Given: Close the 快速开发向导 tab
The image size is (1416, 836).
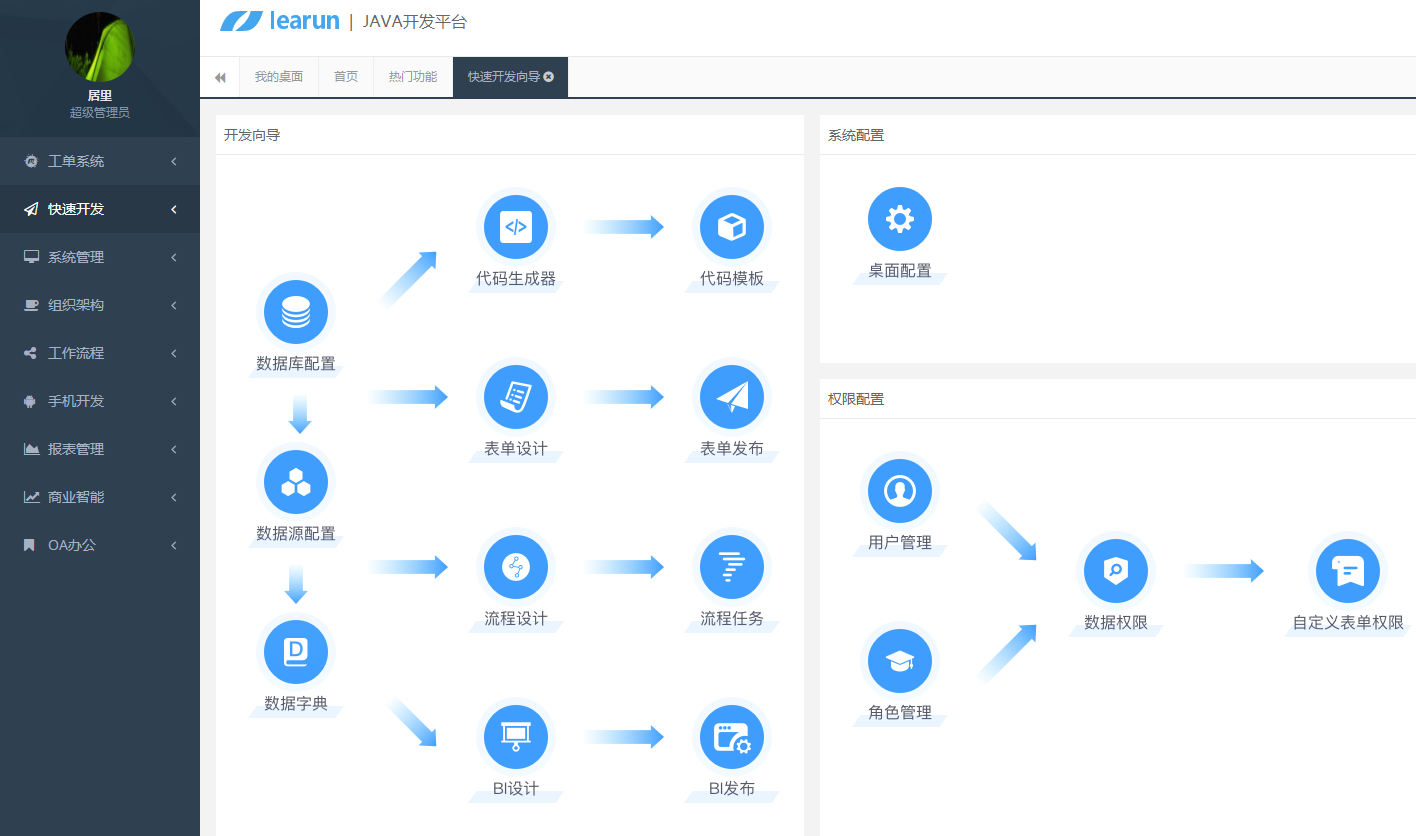Looking at the screenshot, I should (x=549, y=77).
